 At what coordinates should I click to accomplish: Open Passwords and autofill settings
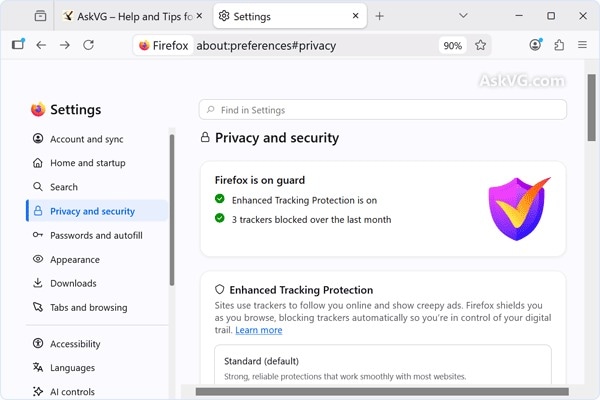click(x=97, y=235)
